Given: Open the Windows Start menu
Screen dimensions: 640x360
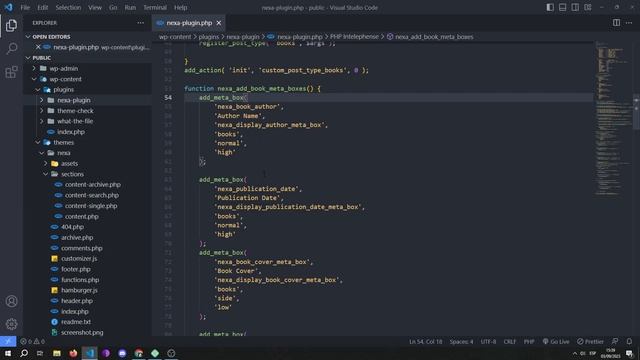Looking at the screenshot, I should [8, 353].
